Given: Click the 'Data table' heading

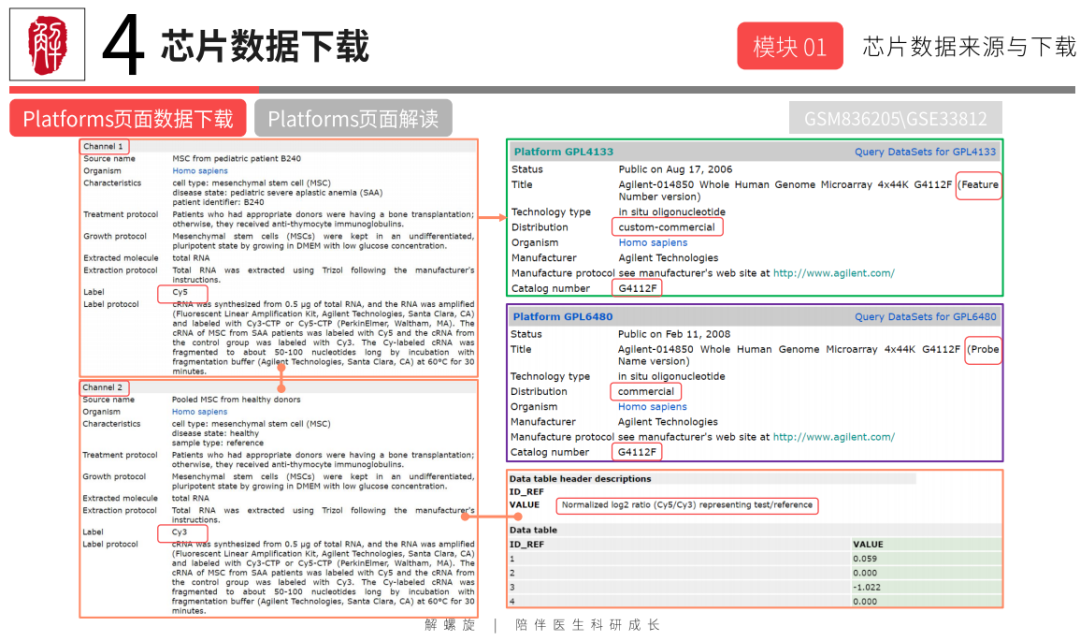Looking at the screenshot, I should [533, 530].
